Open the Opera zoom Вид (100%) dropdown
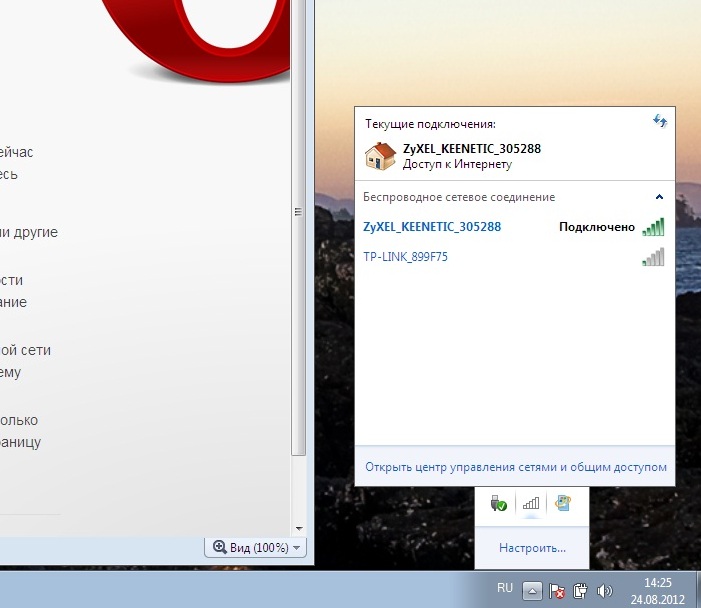The width and height of the screenshot is (701, 608). (255, 548)
